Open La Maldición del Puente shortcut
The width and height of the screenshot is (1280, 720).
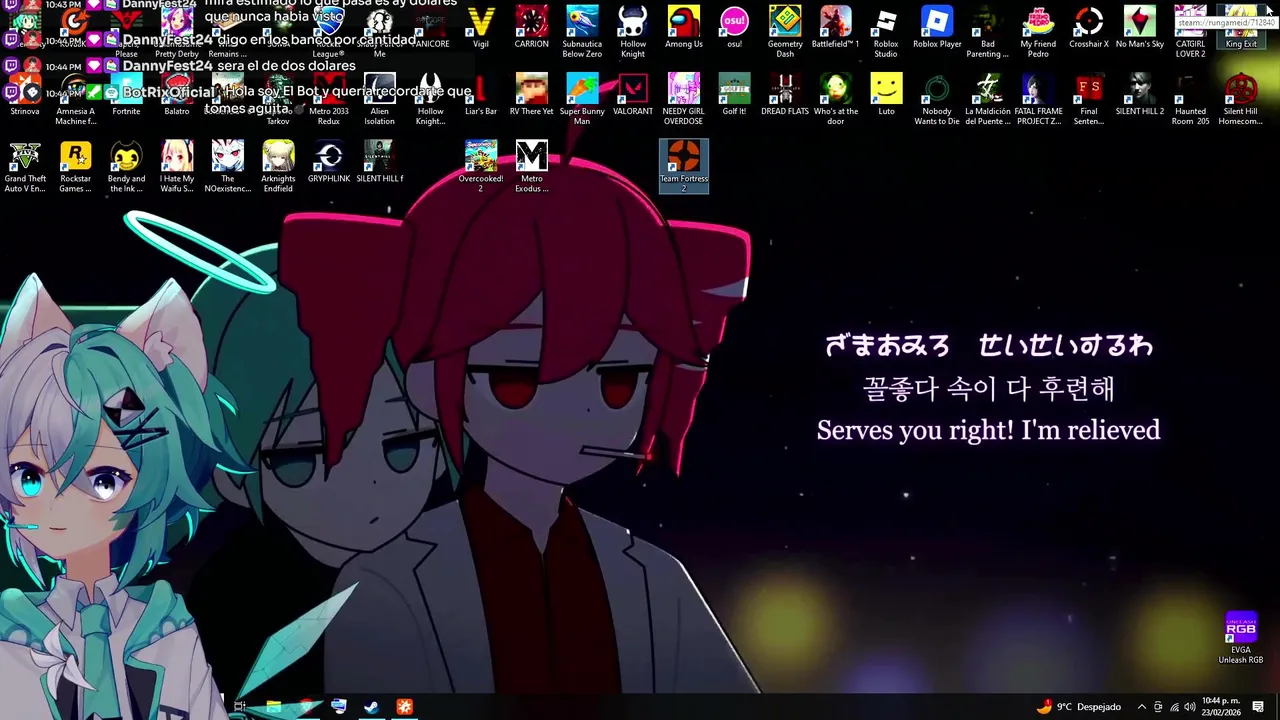pos(988,99)
